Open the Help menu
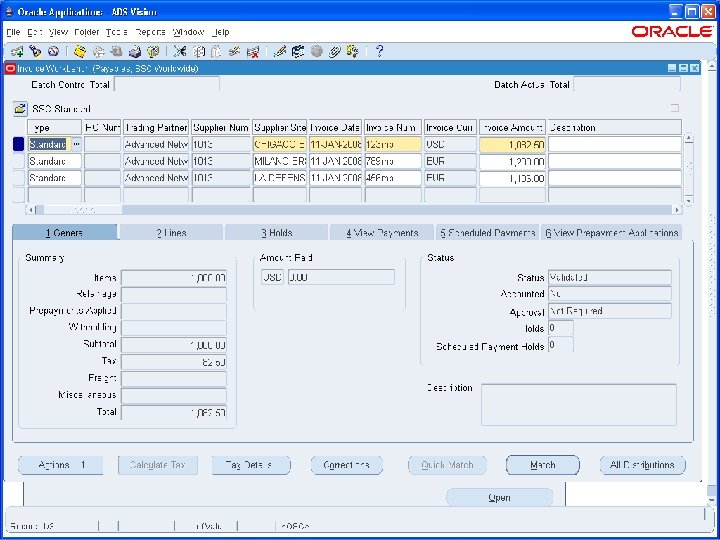The height and width of the screenshot is (540, 720). pyautogui.click(x=221, y=32)
